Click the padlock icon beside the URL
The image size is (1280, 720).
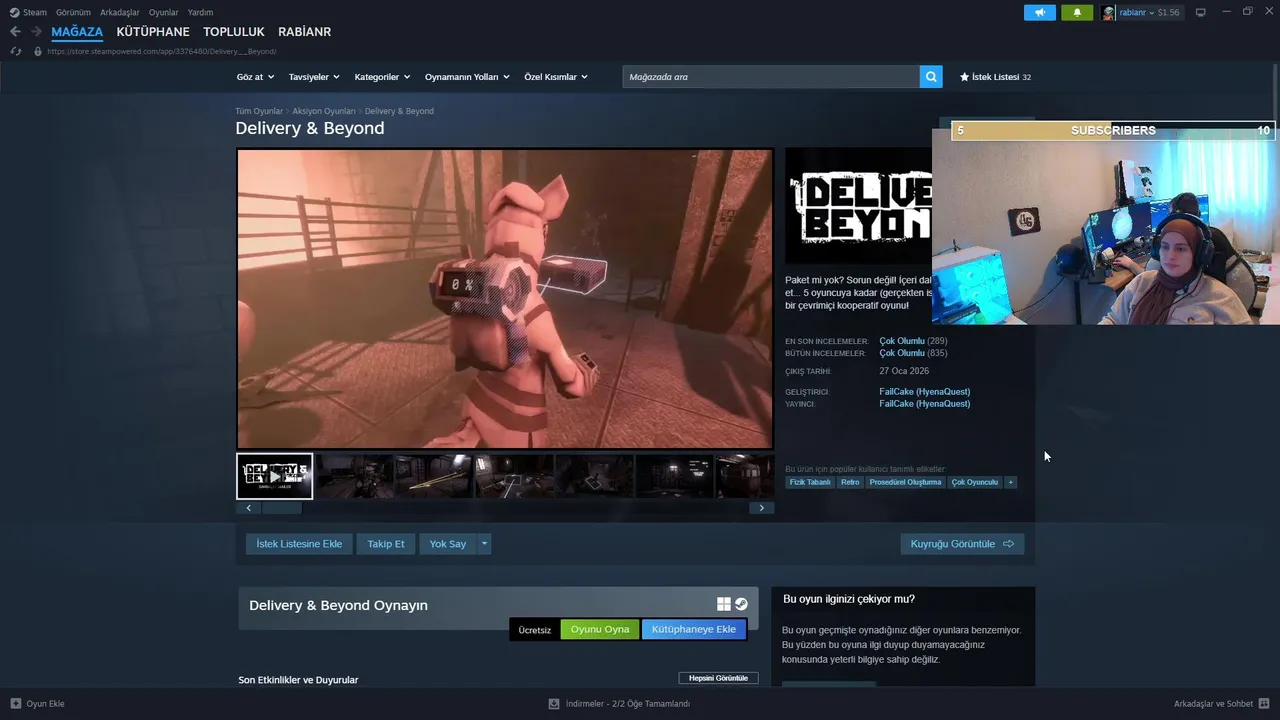pos(38,51)
